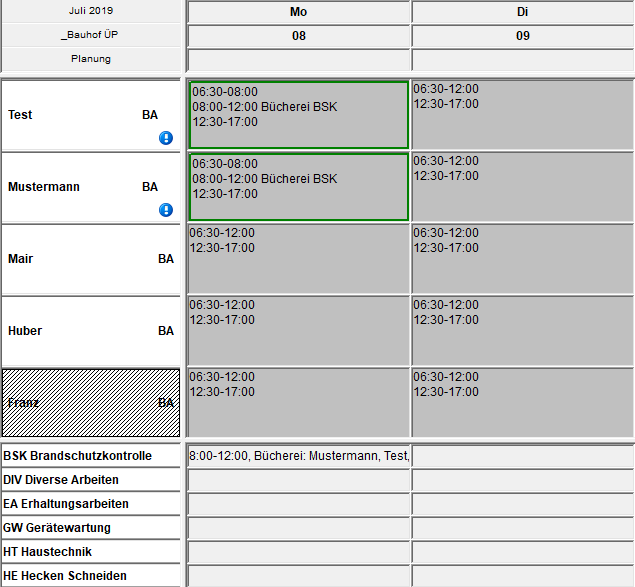Click the blue info icon in Test row
The image size is (635, 587).
pyautogui.click(x=166, y=138)
